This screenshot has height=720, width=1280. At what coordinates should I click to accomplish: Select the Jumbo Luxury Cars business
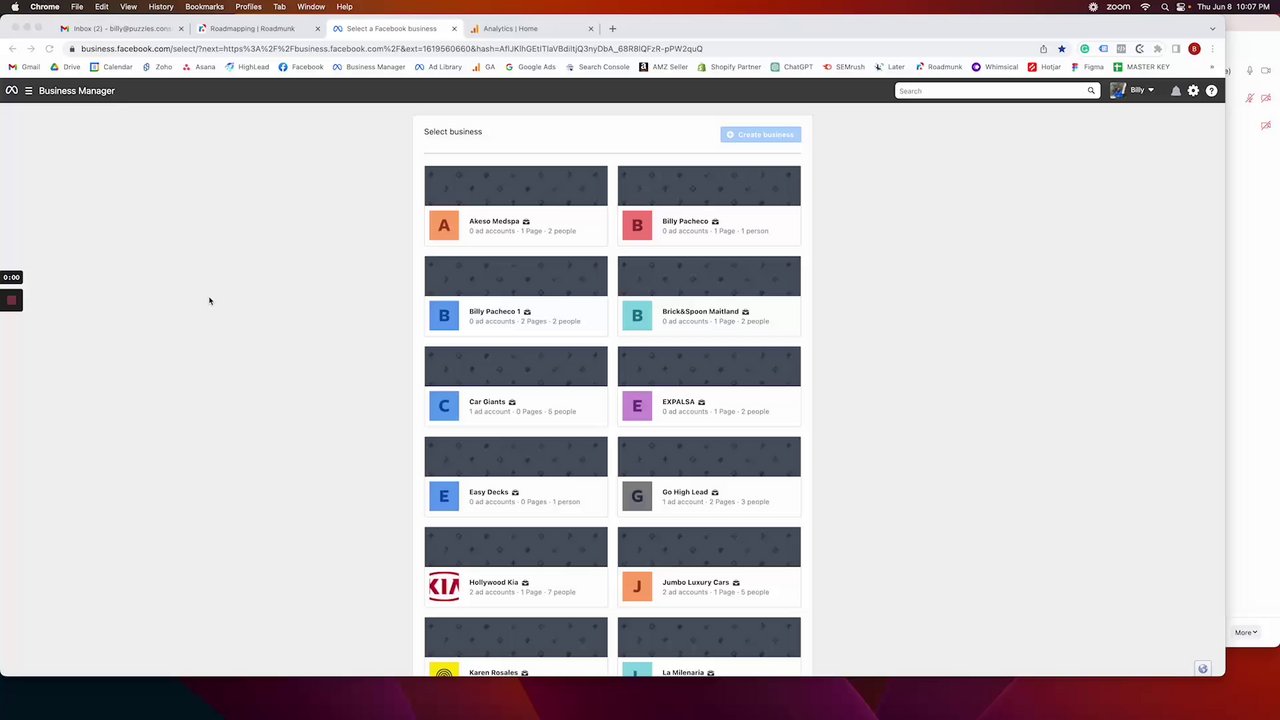point(709,566)
